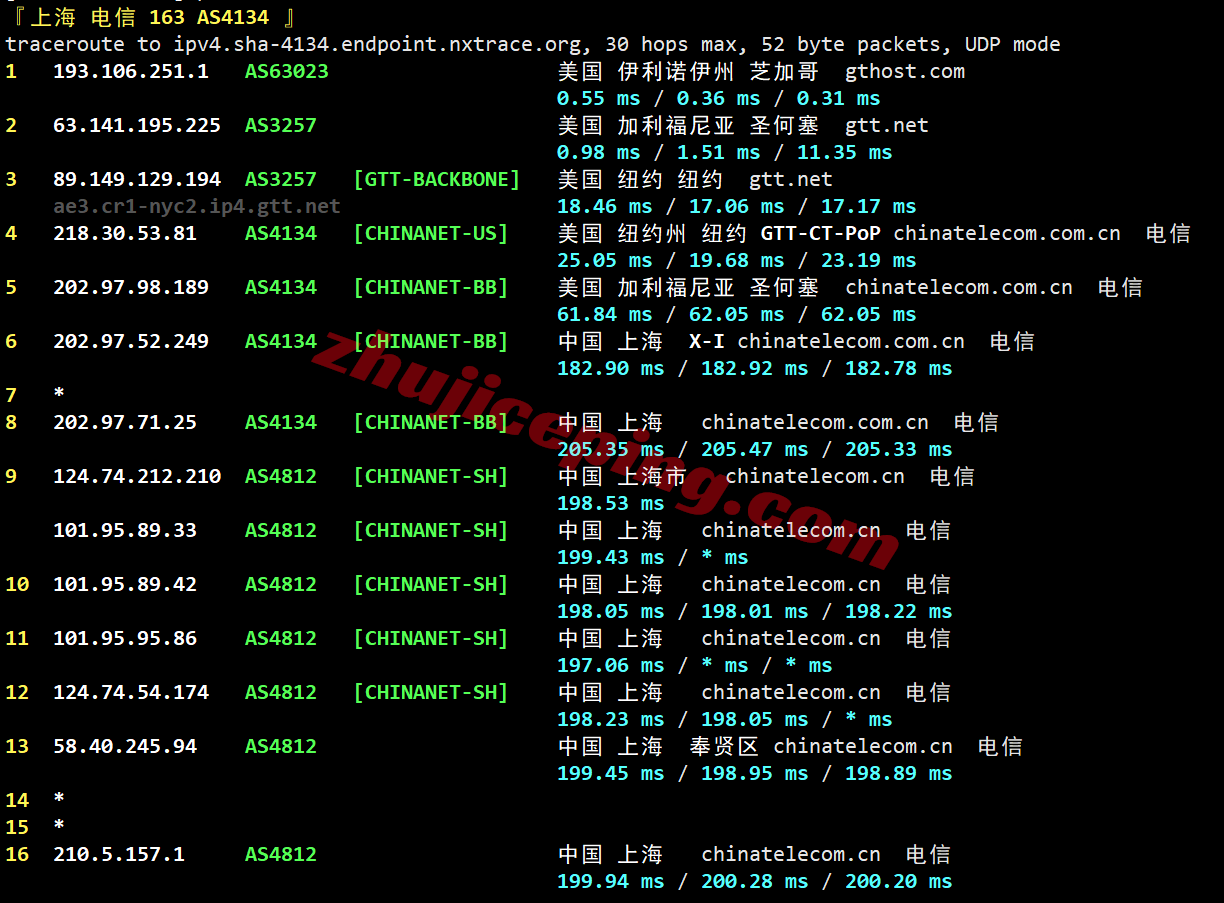The width and height of the screenshot is (1224, 903).
Task: Click the gthost.com hostname on hop 1
Action: coord(904,71)
